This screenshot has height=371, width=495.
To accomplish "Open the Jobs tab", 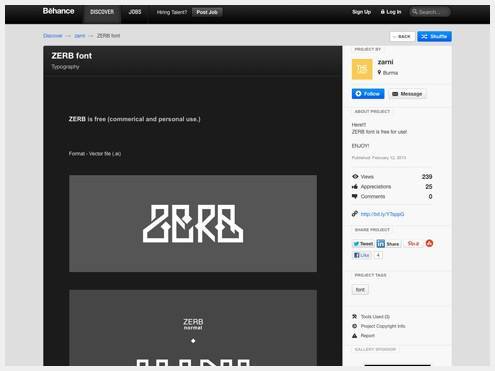I will (135, 12).
